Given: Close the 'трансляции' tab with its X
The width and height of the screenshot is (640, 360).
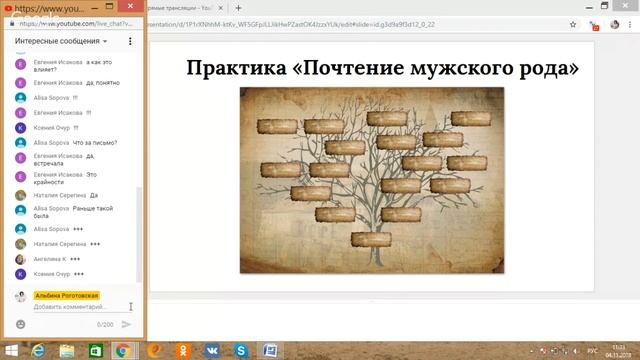Looking at the screenshot, I should [220, 8].
